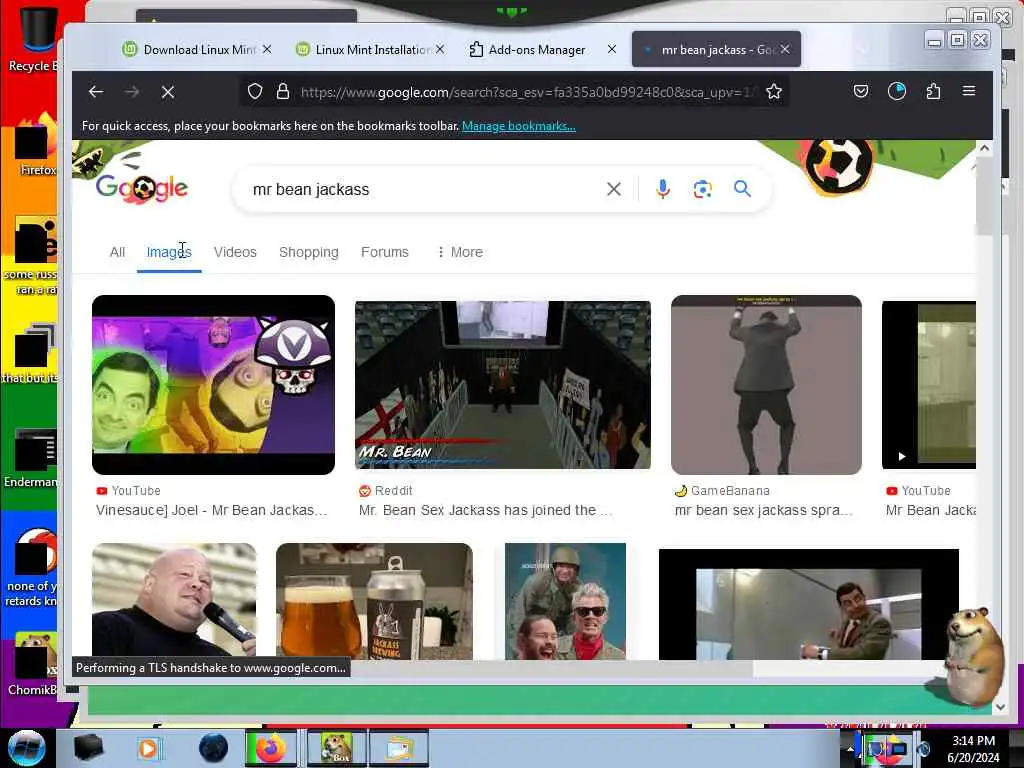Switch to the Linux Mint Installation tab
The height and width of the screenshot is (768, 1024).
click(369, 49)
